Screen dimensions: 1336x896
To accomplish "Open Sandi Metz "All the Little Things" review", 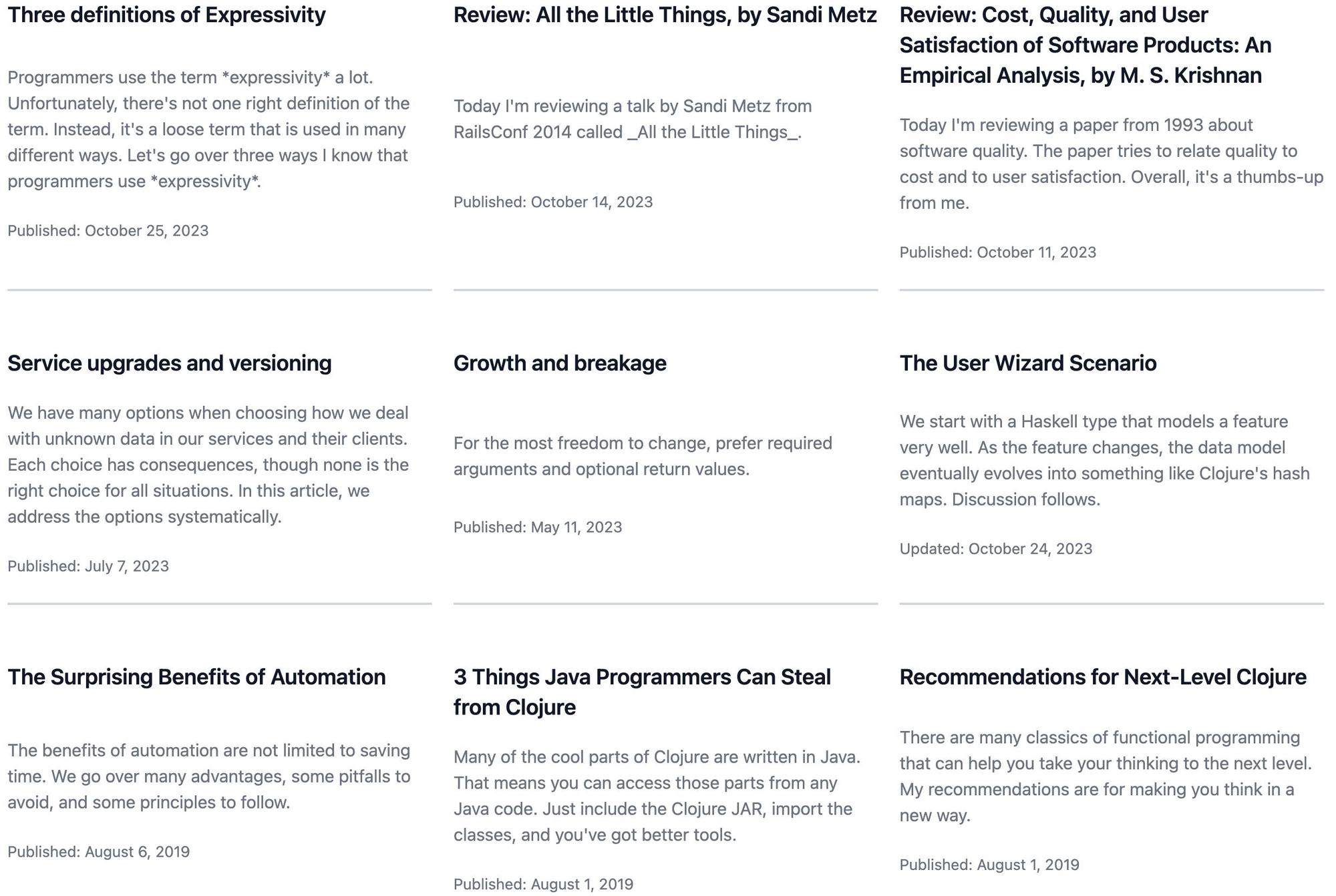I will click(665, 15).
